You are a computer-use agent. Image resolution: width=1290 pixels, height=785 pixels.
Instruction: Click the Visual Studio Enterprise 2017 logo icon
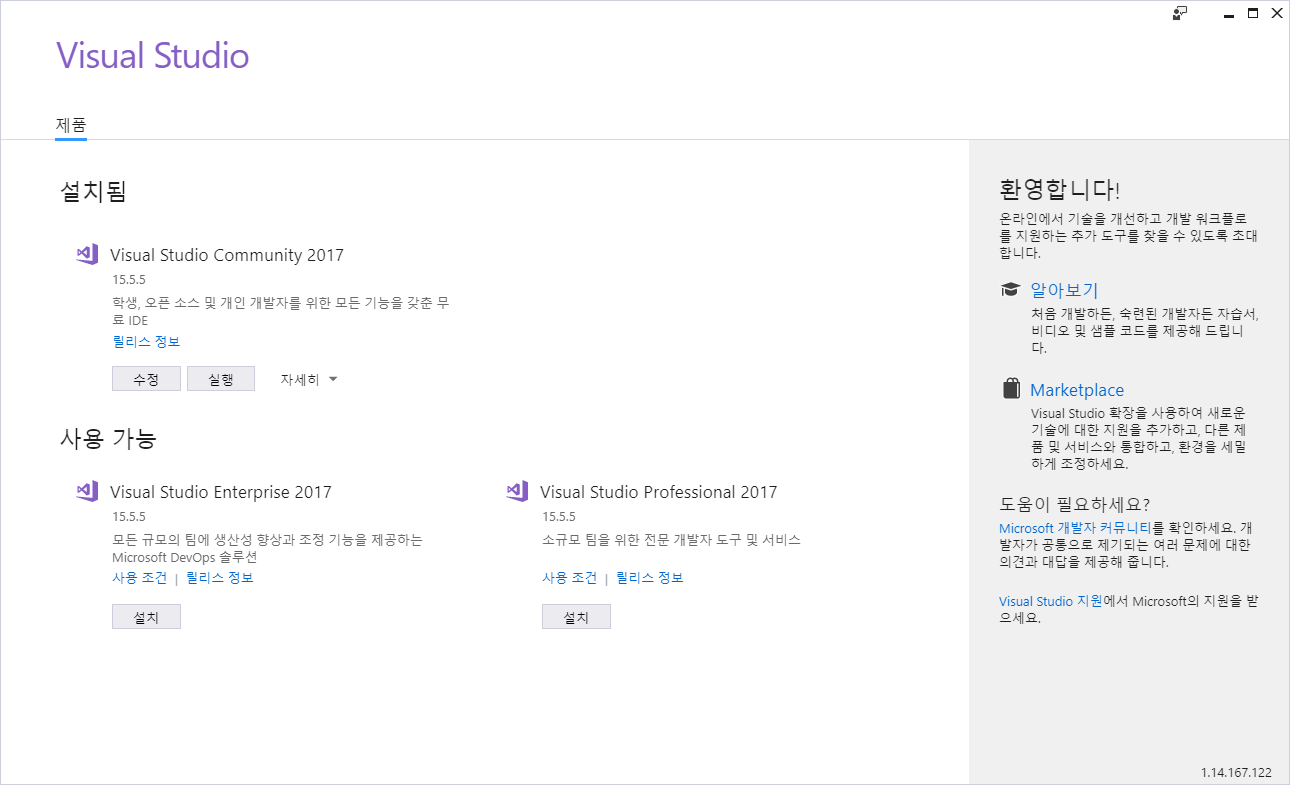(x=87, y=491)
